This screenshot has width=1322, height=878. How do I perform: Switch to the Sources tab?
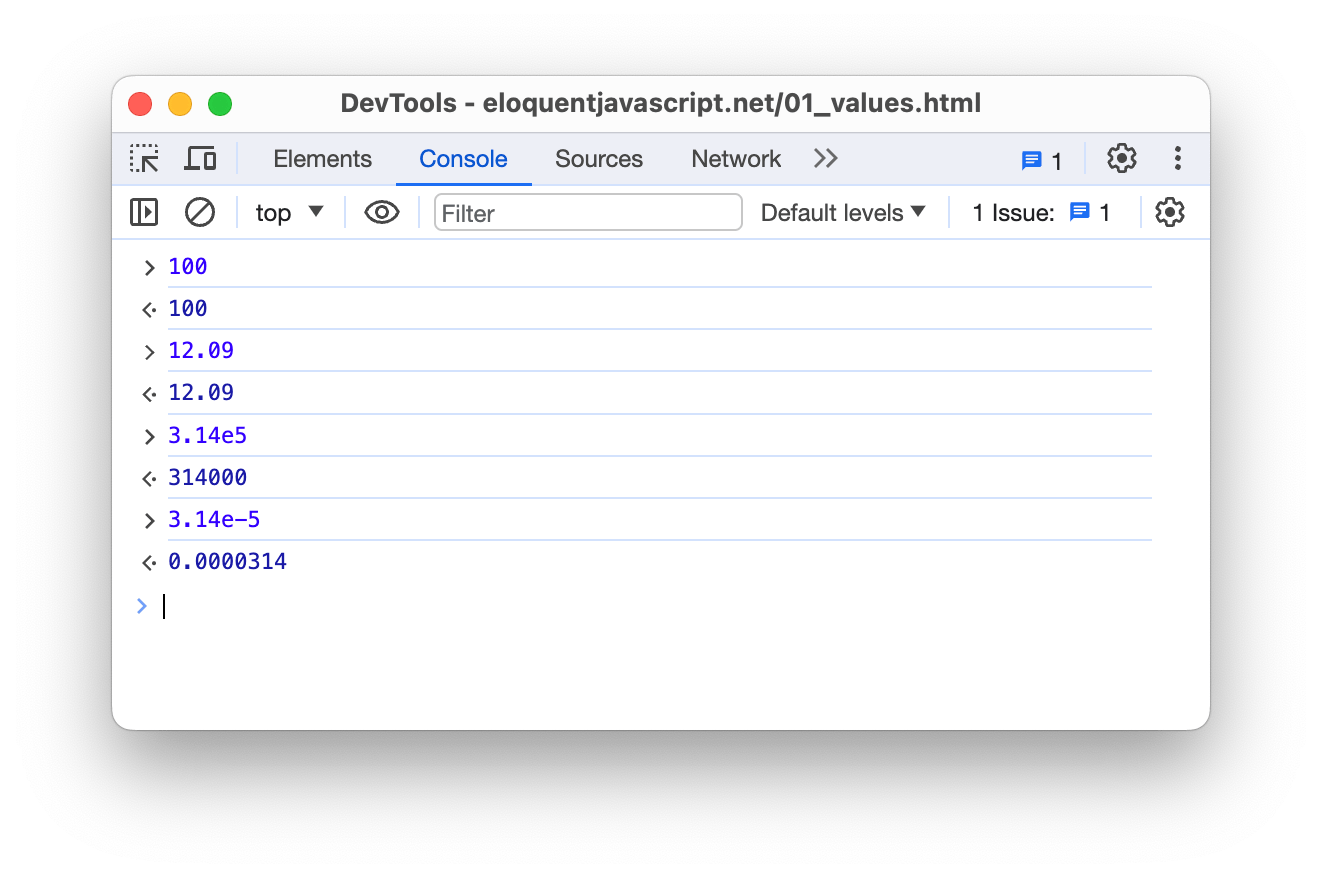point(599,159)
